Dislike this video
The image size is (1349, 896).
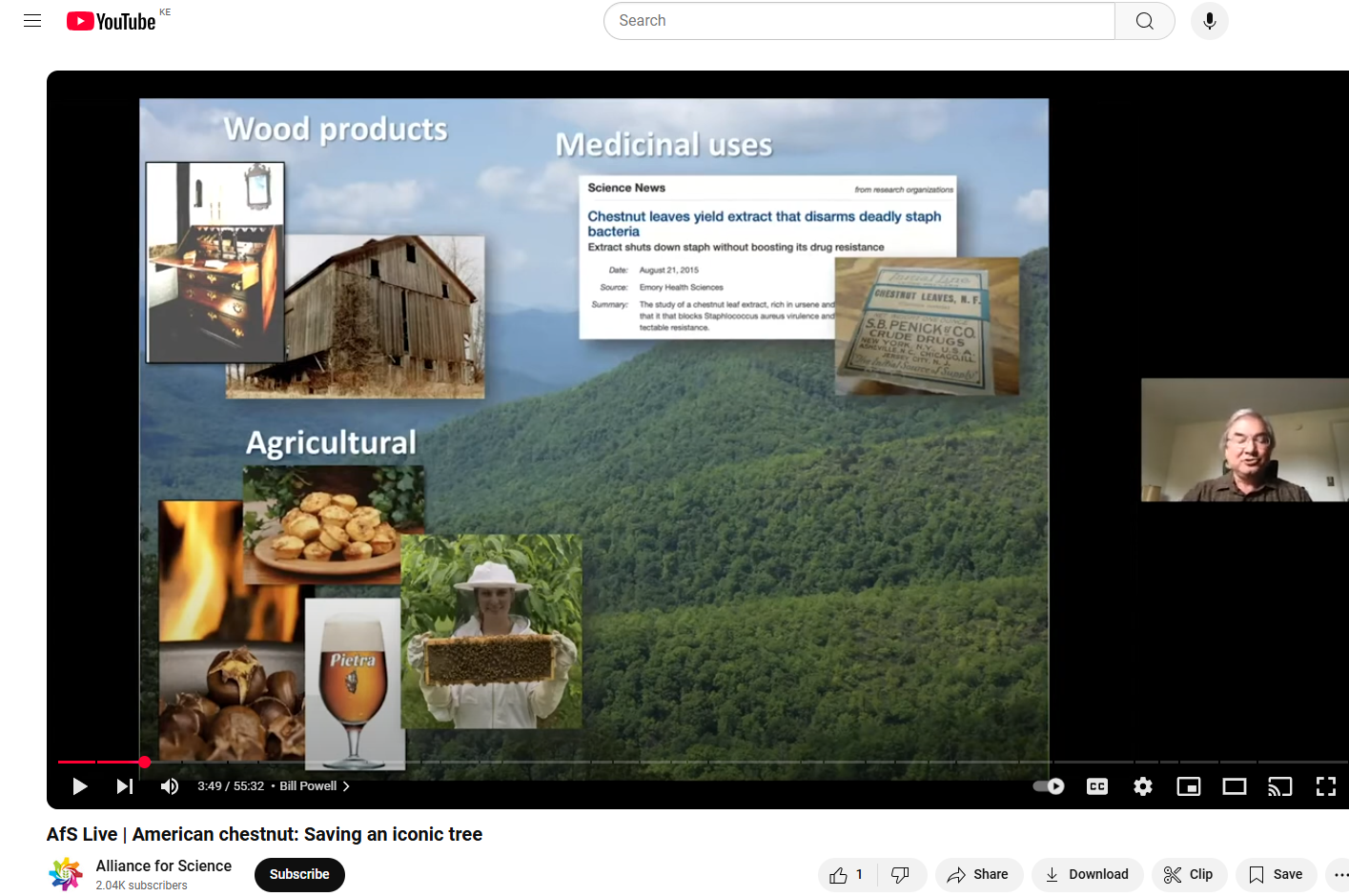pyautogui.click(x=901, y=874)
